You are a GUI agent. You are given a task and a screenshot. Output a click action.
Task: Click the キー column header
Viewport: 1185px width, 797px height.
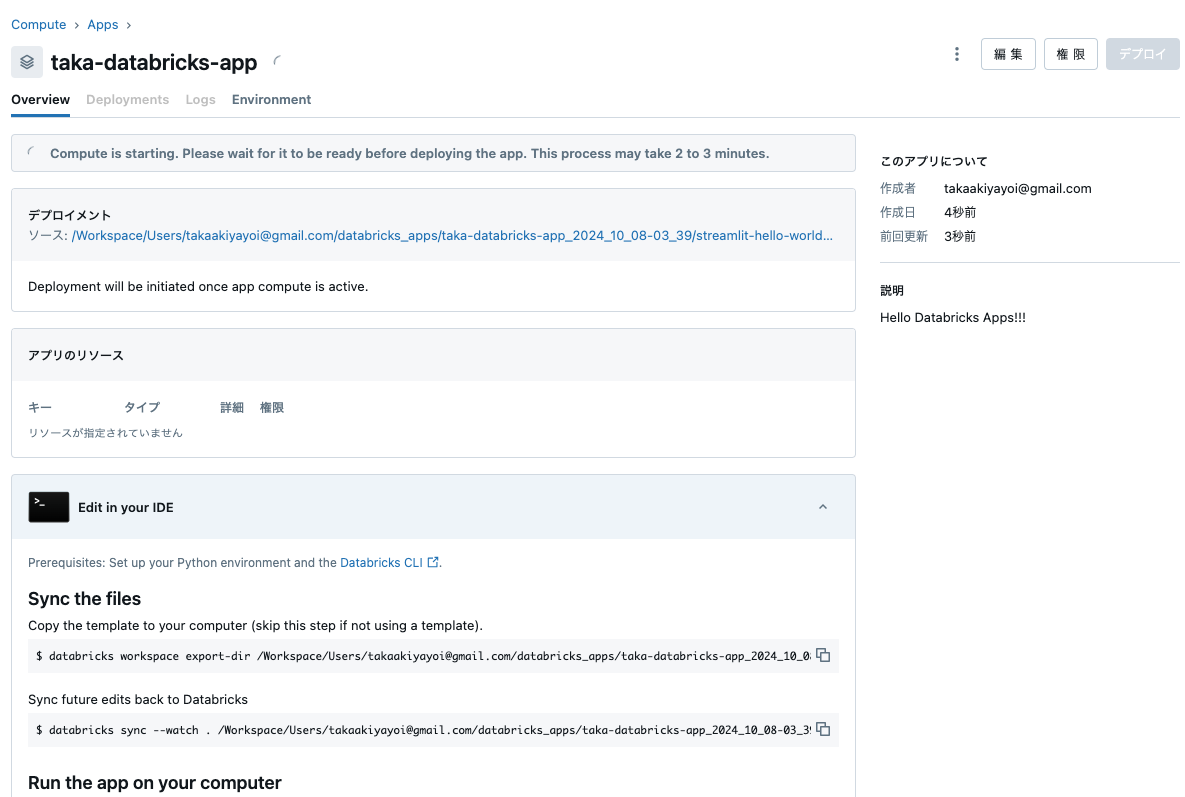point(39,407)
